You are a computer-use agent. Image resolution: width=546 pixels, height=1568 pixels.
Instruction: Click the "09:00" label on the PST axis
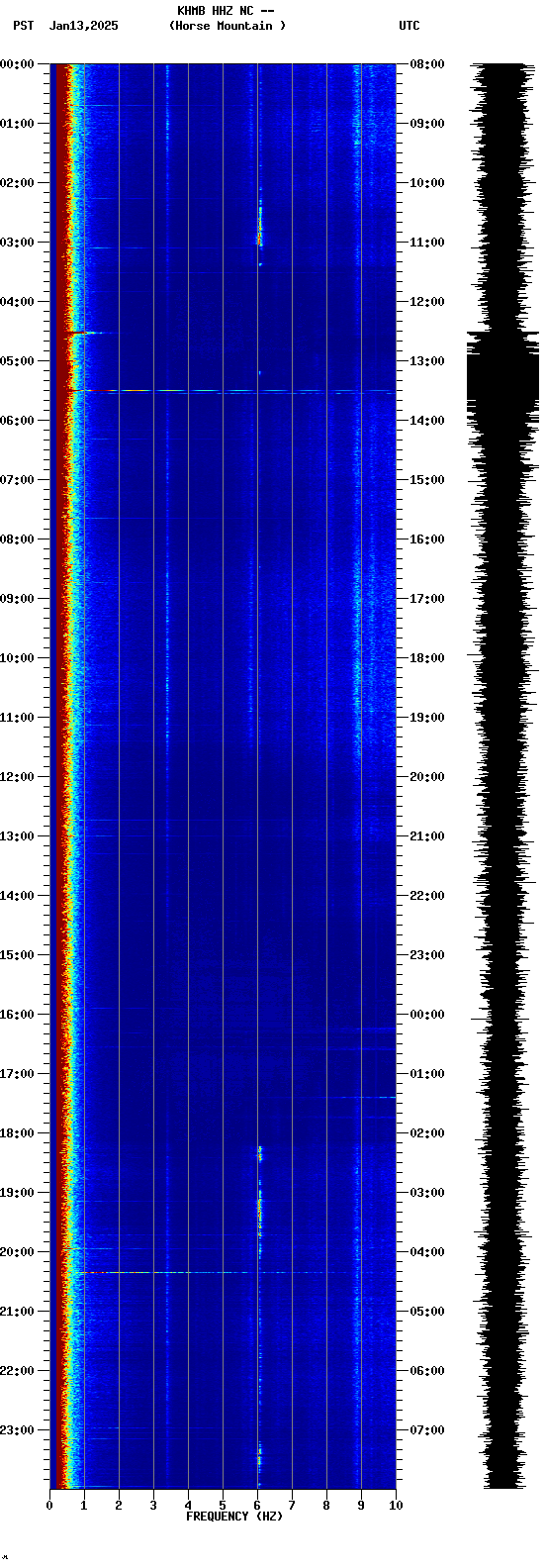pyautogui.click(x=18, y=599)
